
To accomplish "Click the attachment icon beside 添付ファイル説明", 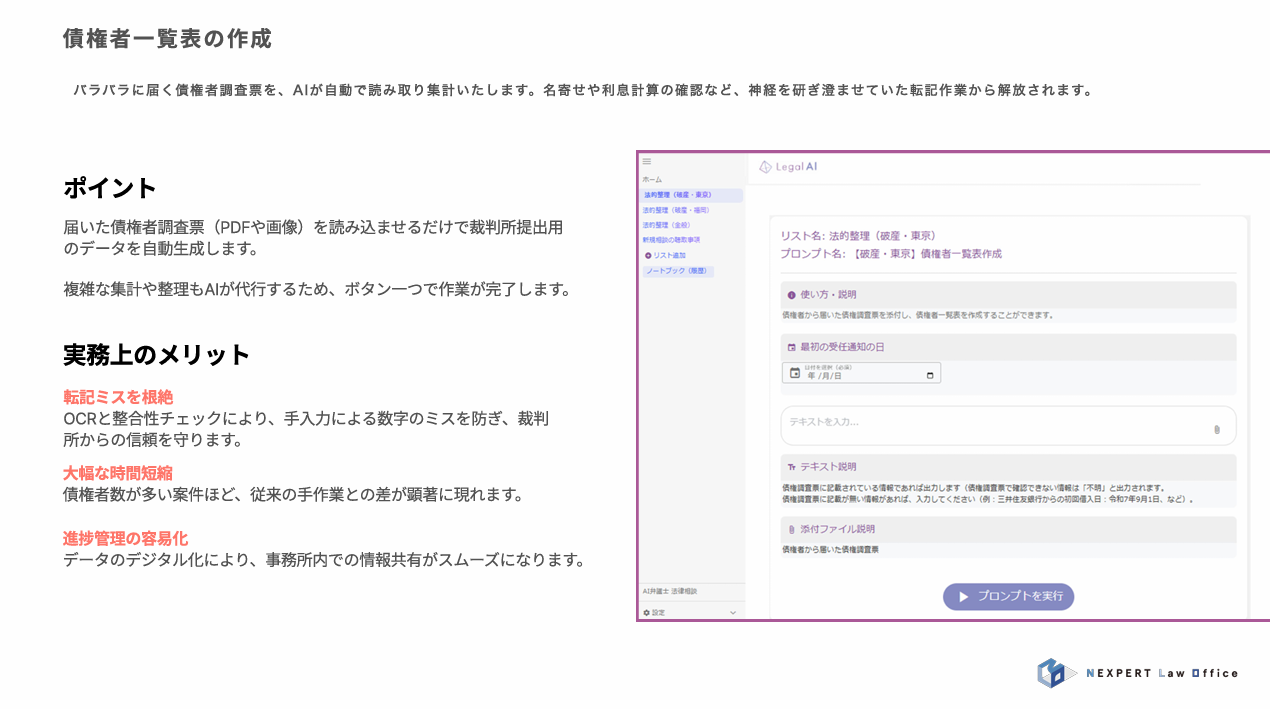I will click(x=792, y=528).
